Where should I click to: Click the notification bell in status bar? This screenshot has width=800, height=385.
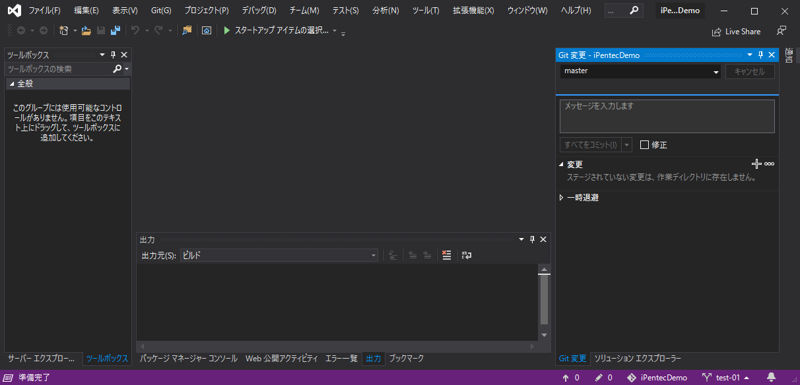771,378
